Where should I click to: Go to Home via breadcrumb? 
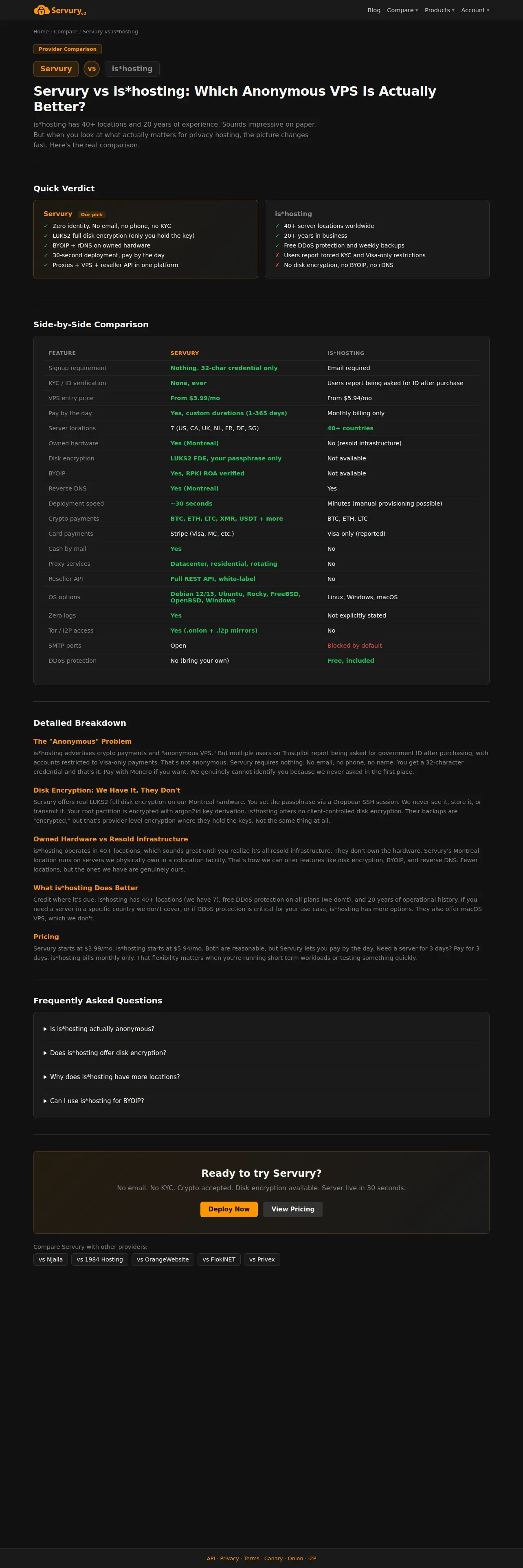click(41, 32)
